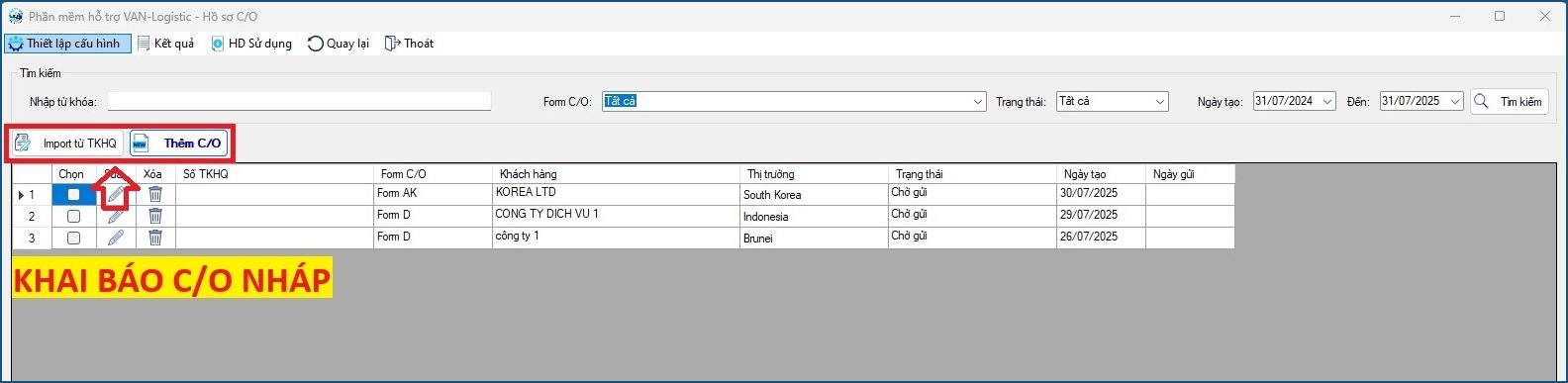The height and width of the screenshot is (383, 1568).
Task: Select the 29/07/2025 date cell
Action: point(1101,216)
